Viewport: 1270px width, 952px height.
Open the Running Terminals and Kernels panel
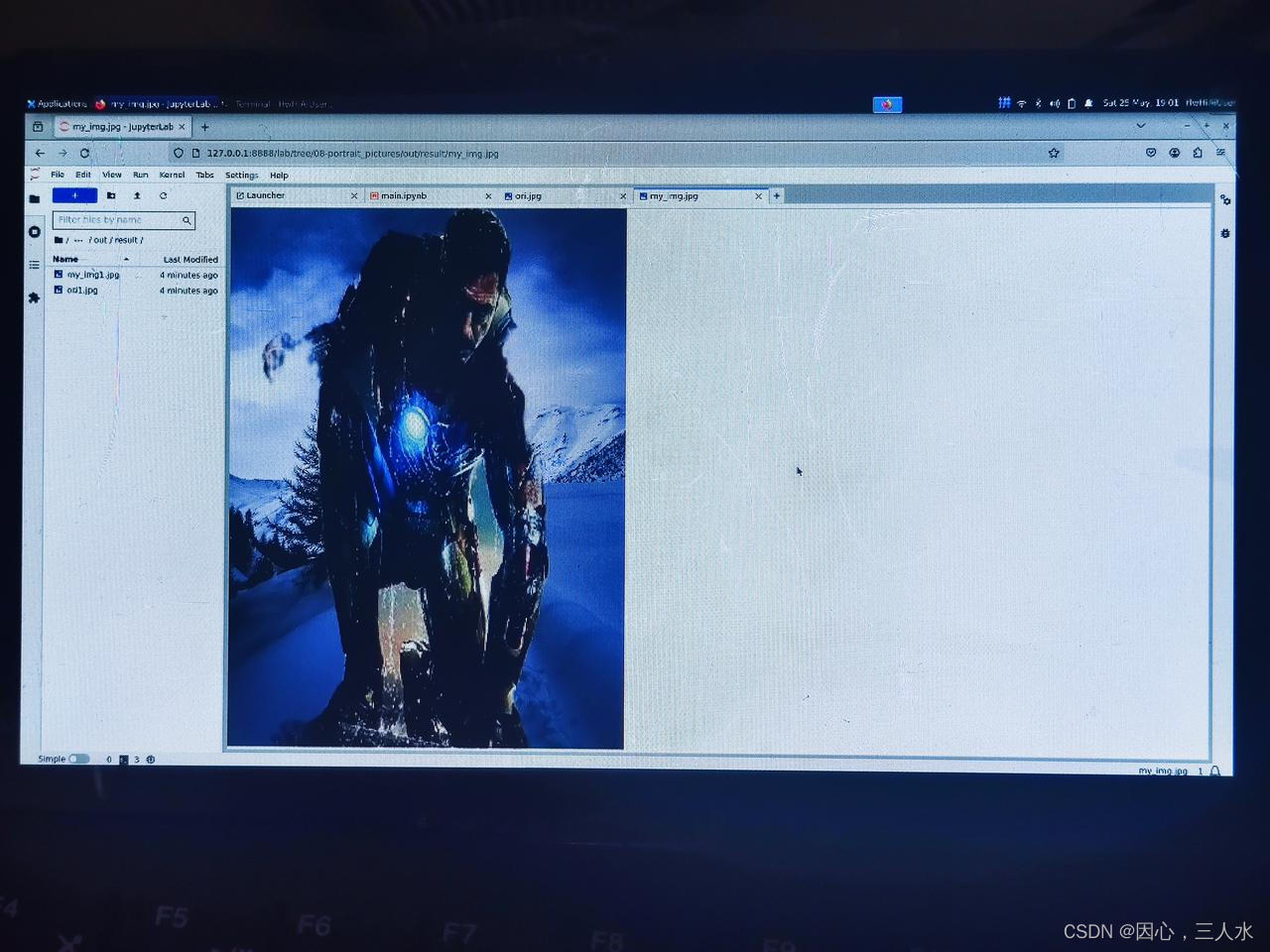pyautogui.click(x=34, y=232)
